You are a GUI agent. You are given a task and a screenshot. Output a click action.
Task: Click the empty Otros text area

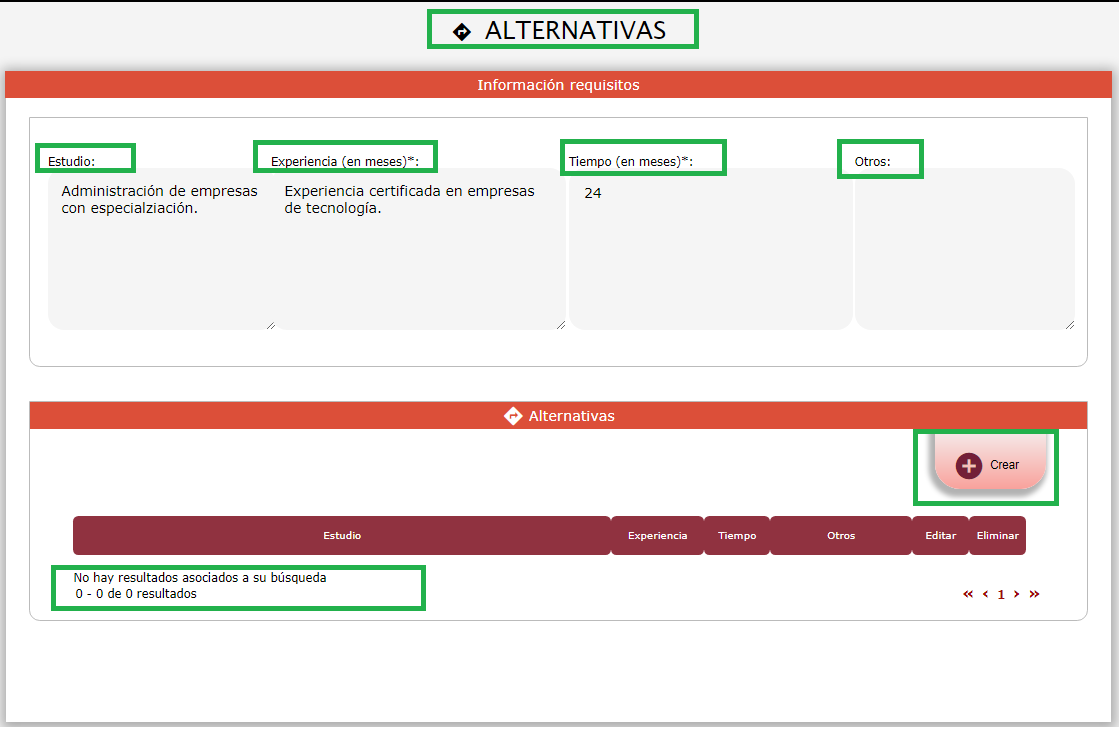[964, 250]
